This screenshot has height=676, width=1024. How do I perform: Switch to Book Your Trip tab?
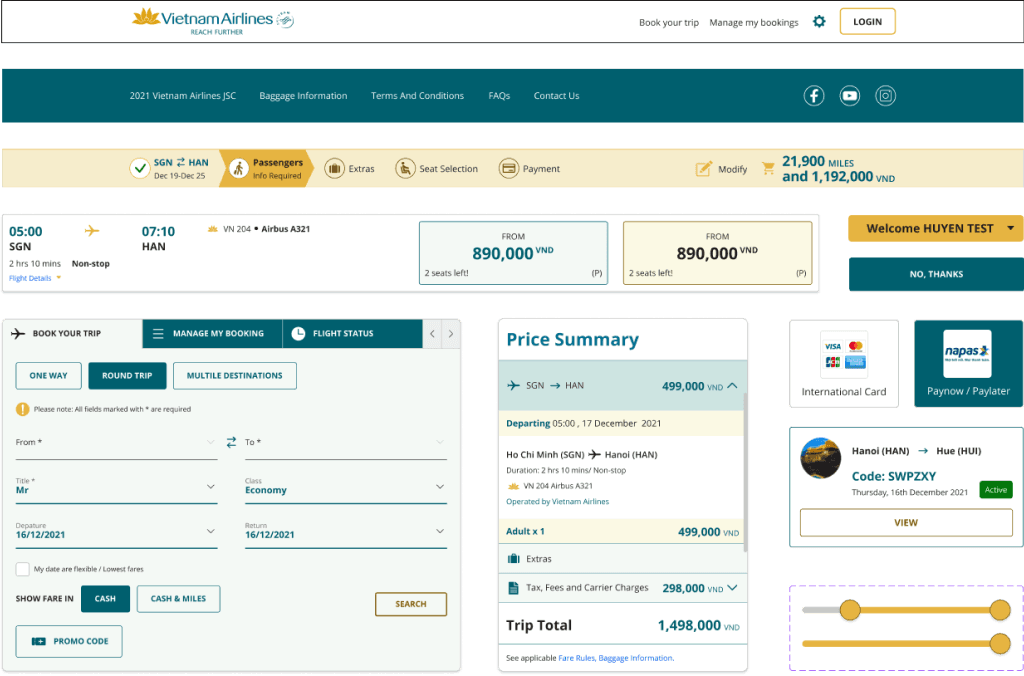(x=72, y=333)
